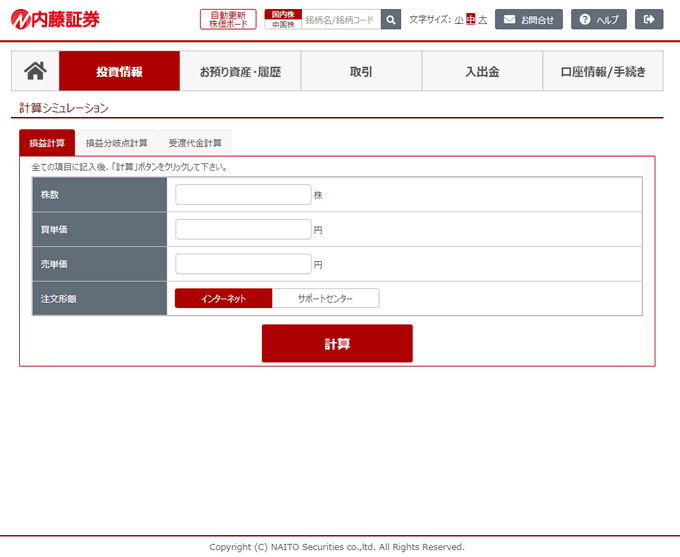Select サポートセンター order type
Viewport: 680px width, 557px height.
pyautogui.click(x=325, y=298)
